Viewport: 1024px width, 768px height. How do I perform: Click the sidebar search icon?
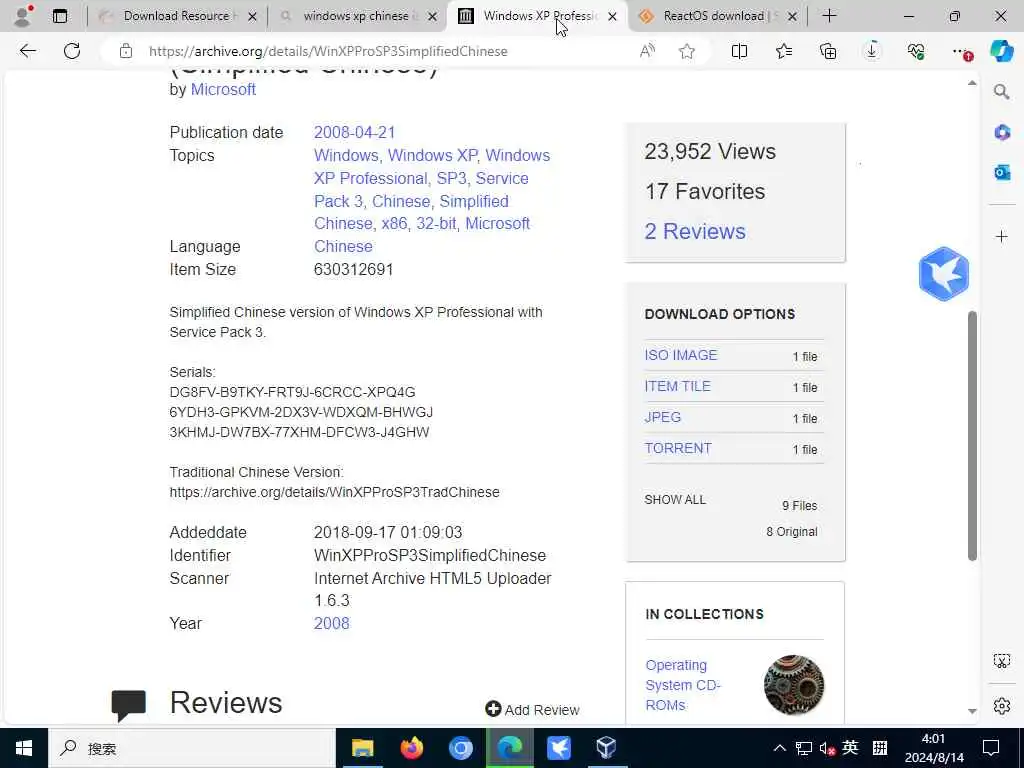tap(1001, 91)
